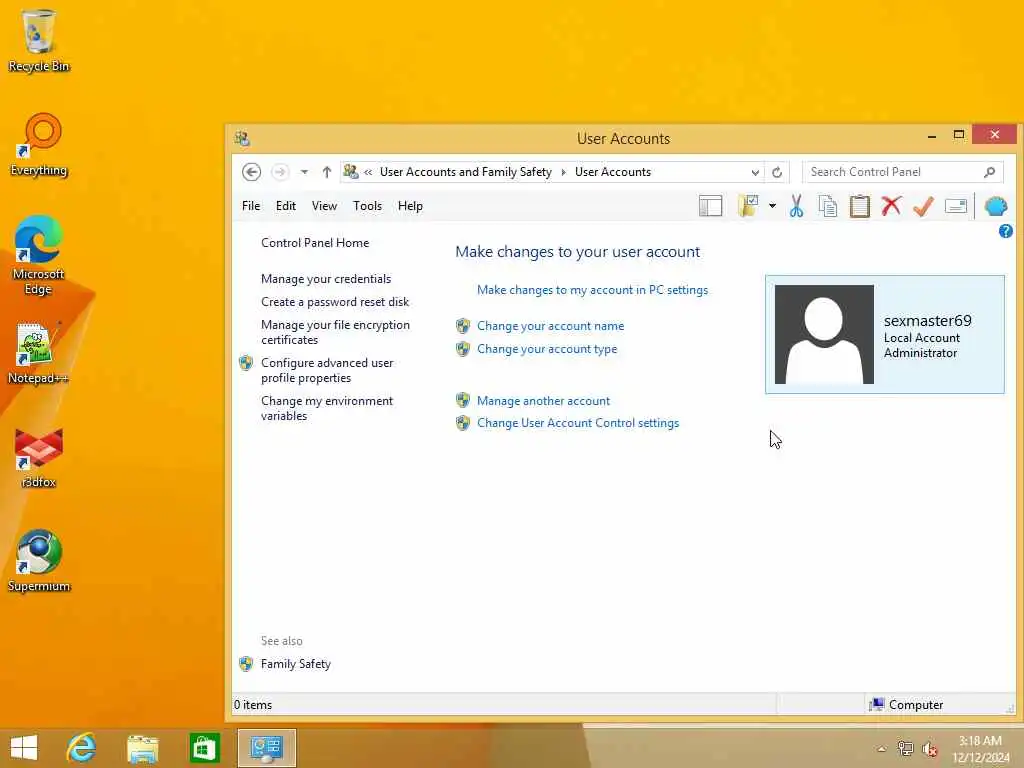The width and height of the screenshot is (1024, 768).
Task: Click the red X Delete icon
Action: 891,206
